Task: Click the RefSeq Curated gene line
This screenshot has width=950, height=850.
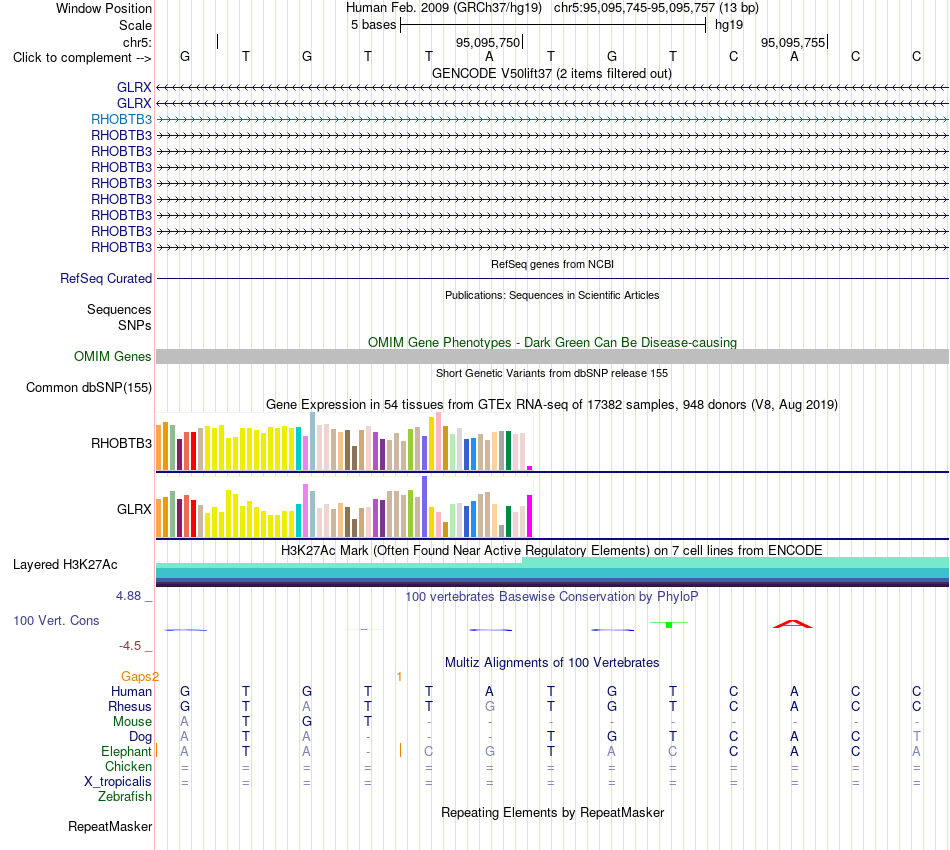Action: [552, 279]
